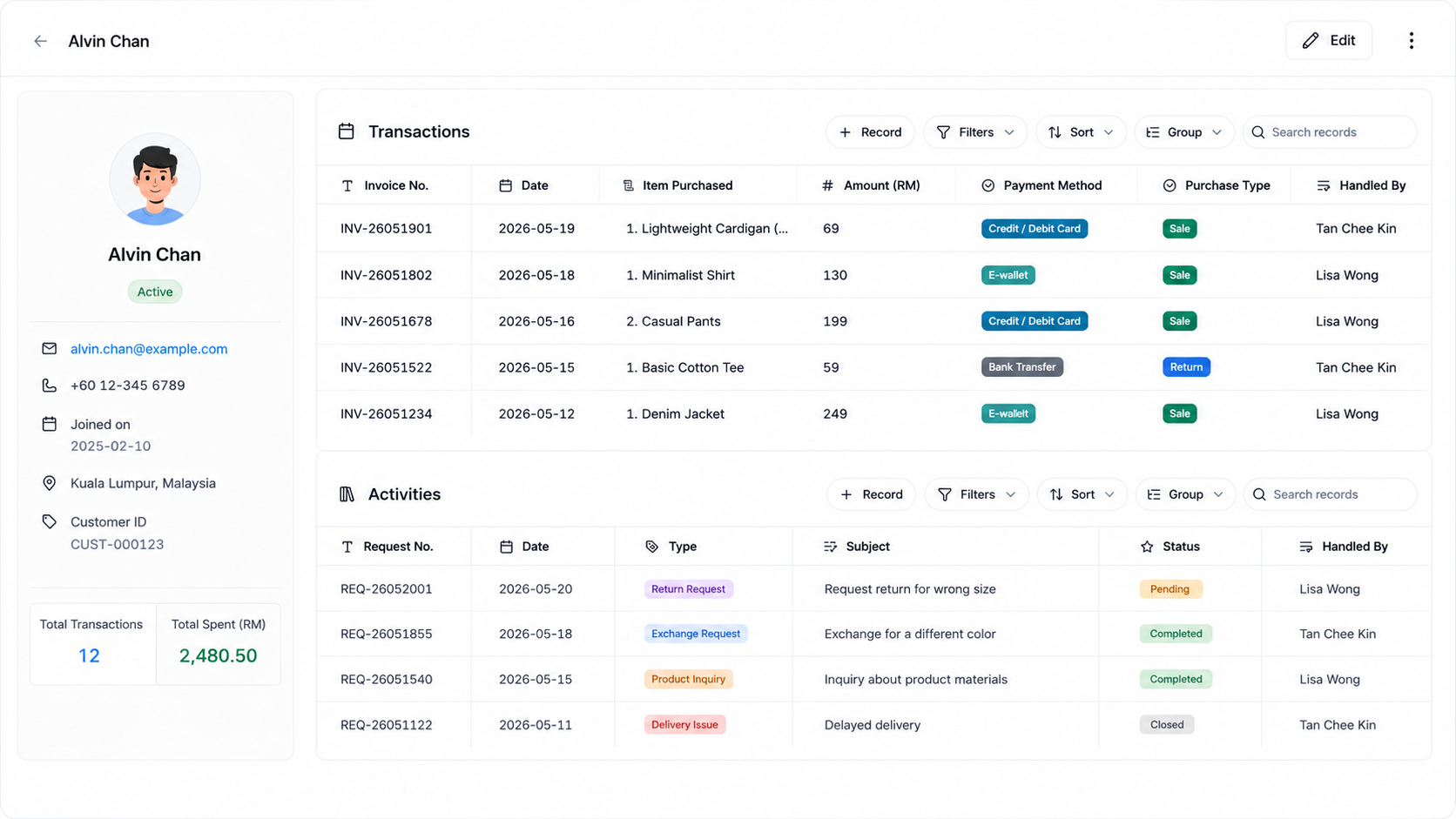Go back with the left arrow icon
The height and width of the screenshot is (819, 1456).
click(40, 41)
